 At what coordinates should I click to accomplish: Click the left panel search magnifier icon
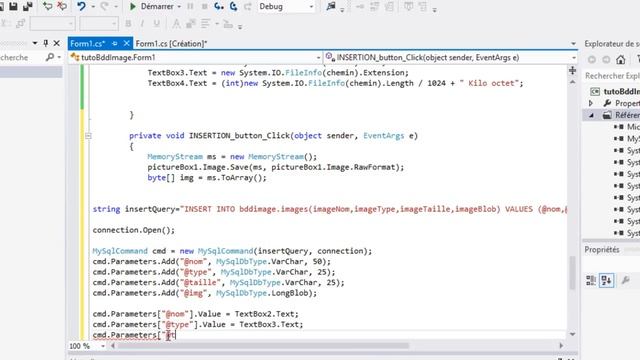pos(50,57)
